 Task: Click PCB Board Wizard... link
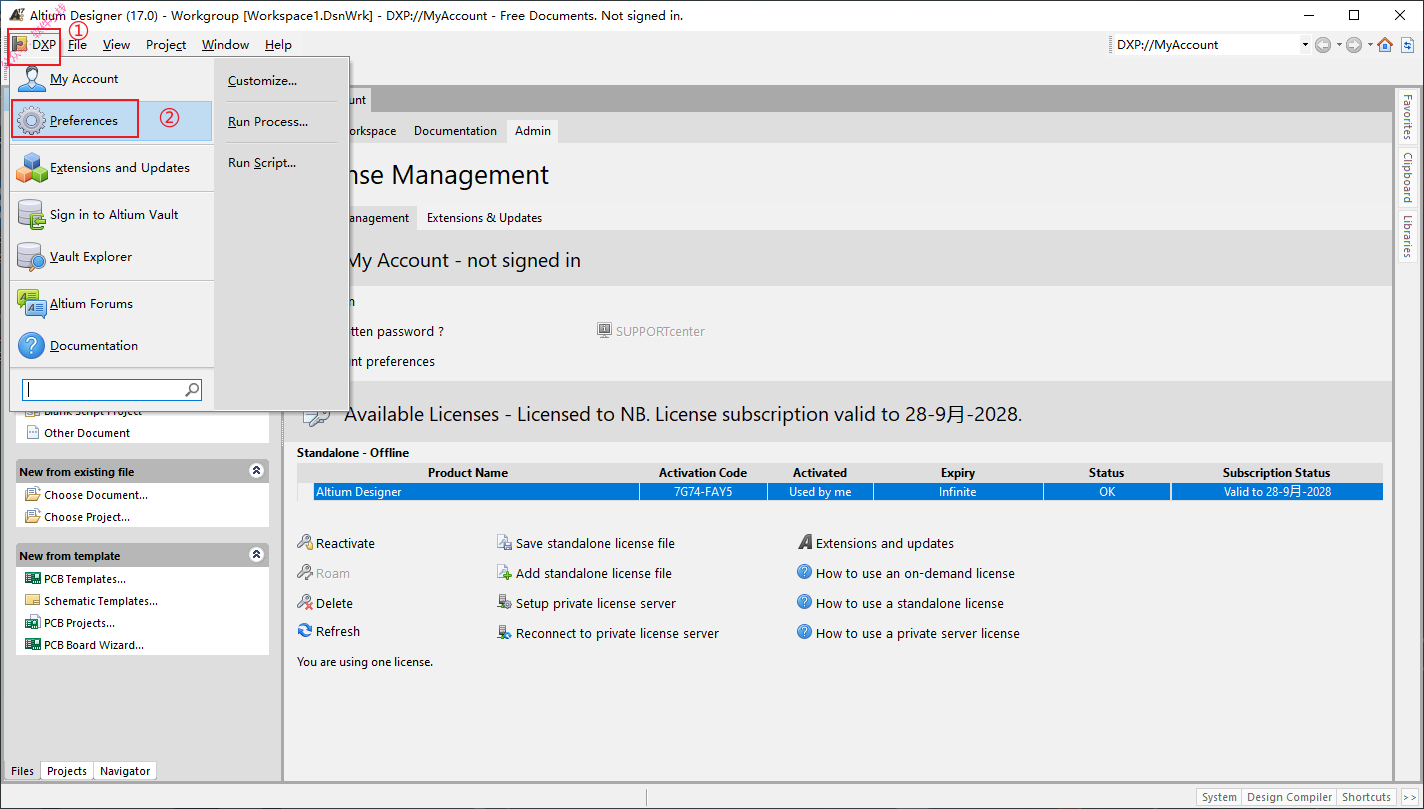coord(94,645)
